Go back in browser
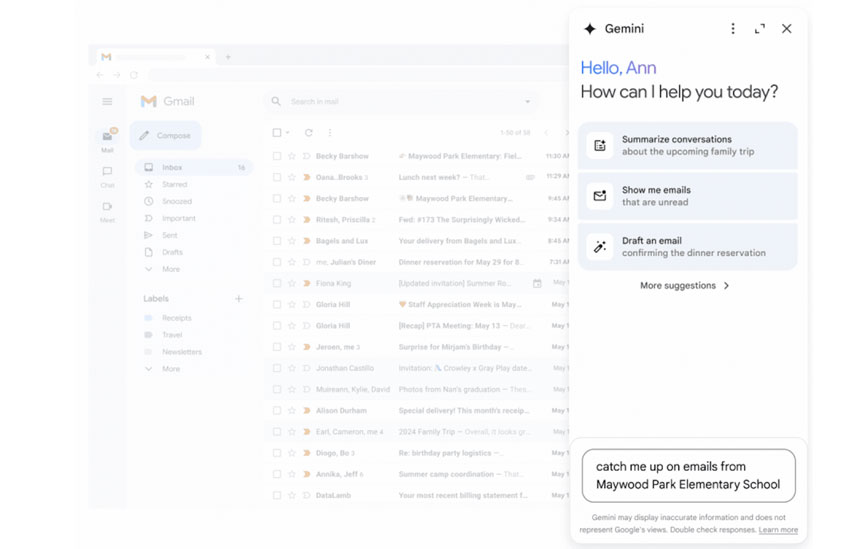The width and height of the screenshot is (860, 549). click(100, 75)
